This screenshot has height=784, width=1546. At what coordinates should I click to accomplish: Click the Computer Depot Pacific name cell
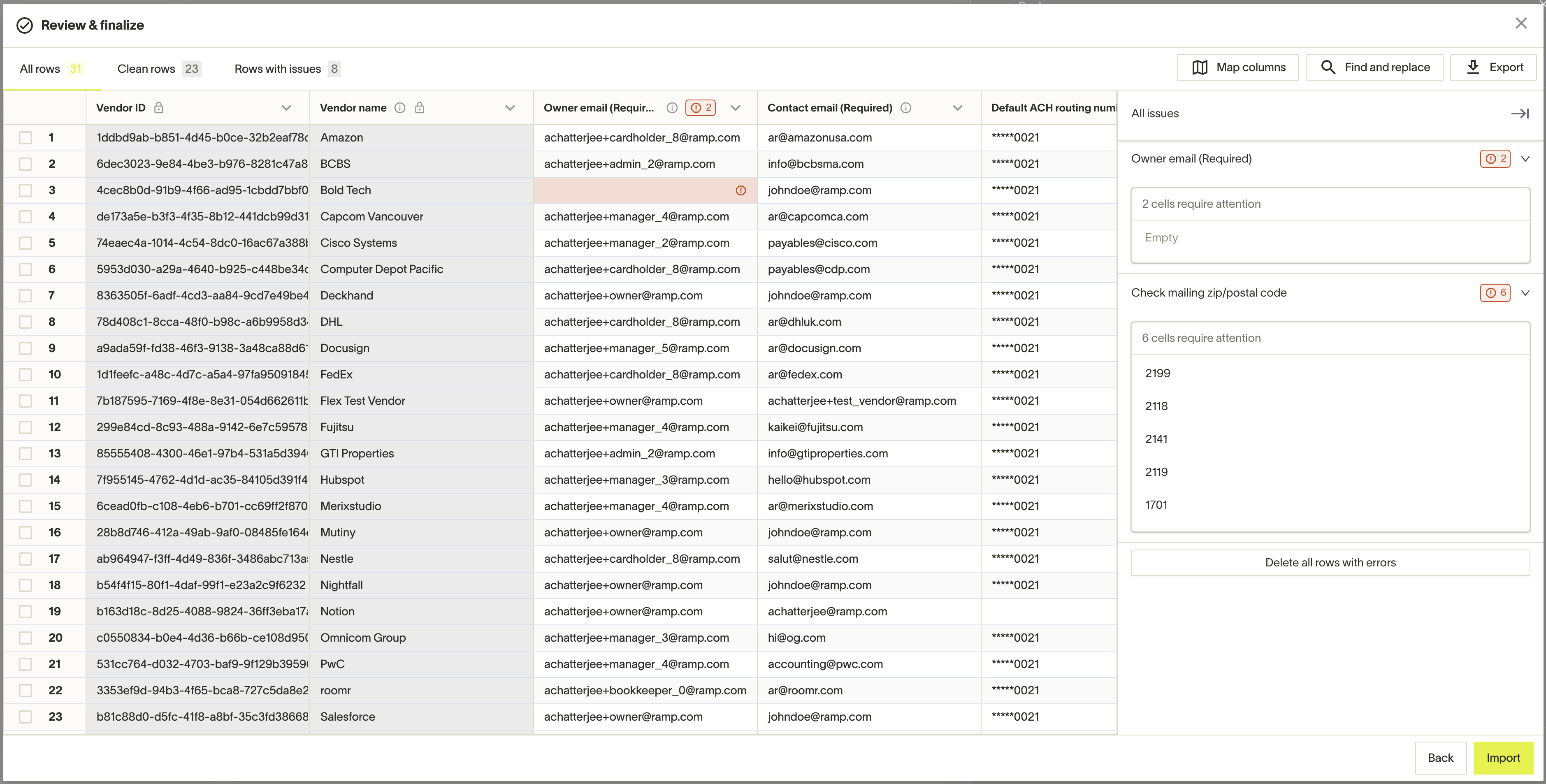pos(421,269)
